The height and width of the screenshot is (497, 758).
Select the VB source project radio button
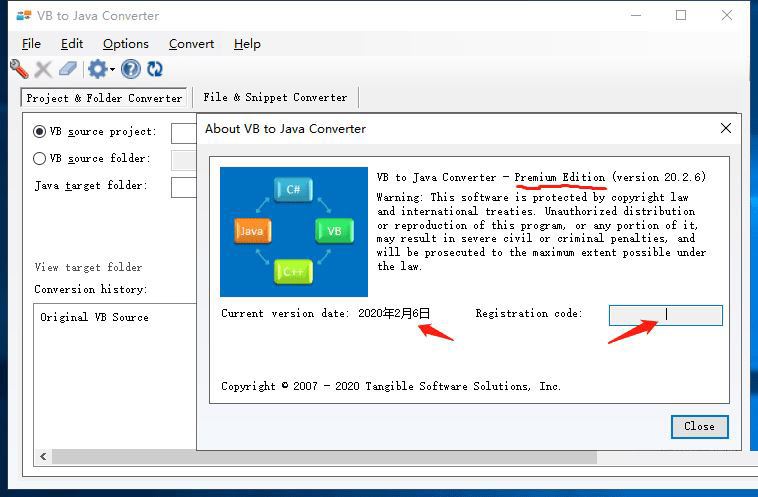pyautogui.click(x=40, y=132)
